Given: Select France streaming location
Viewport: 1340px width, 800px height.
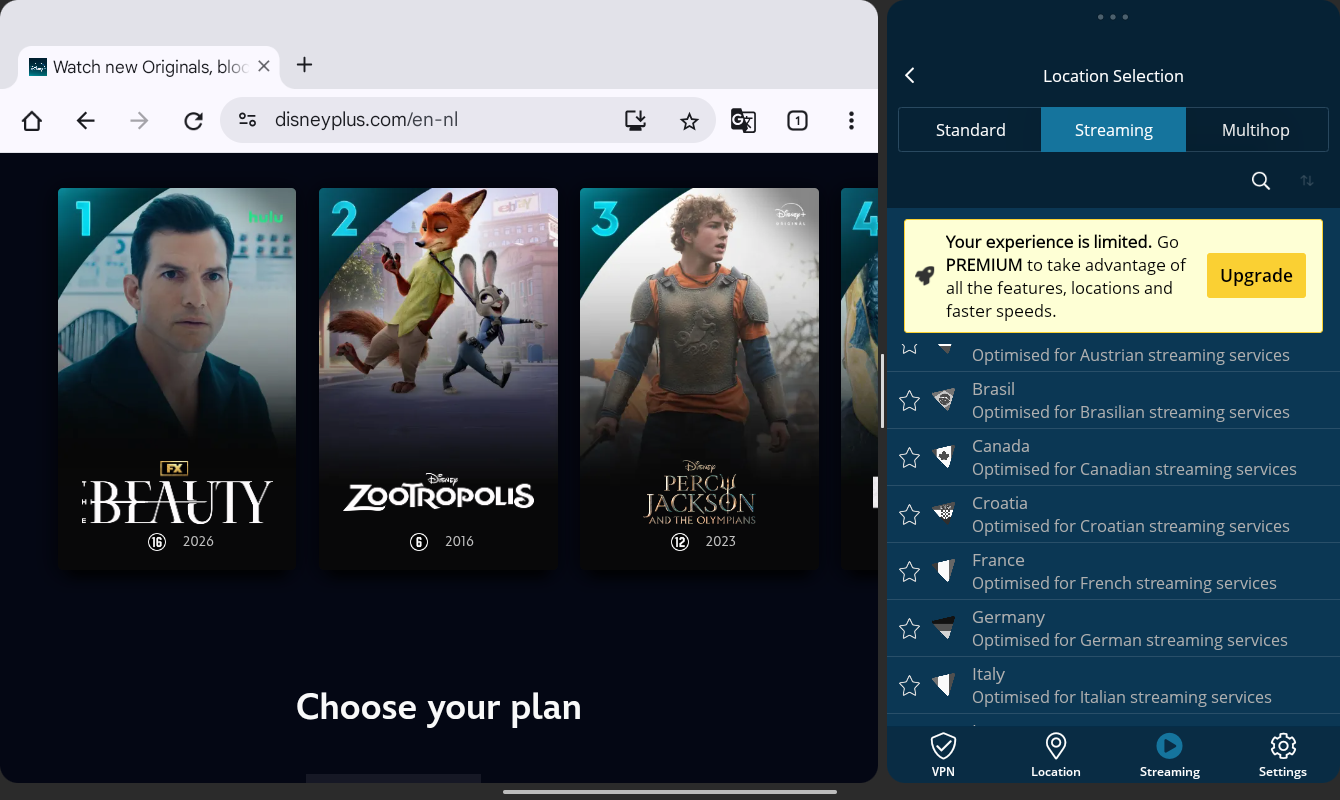Looking at the screenshot, I should tap(1113, 572).
